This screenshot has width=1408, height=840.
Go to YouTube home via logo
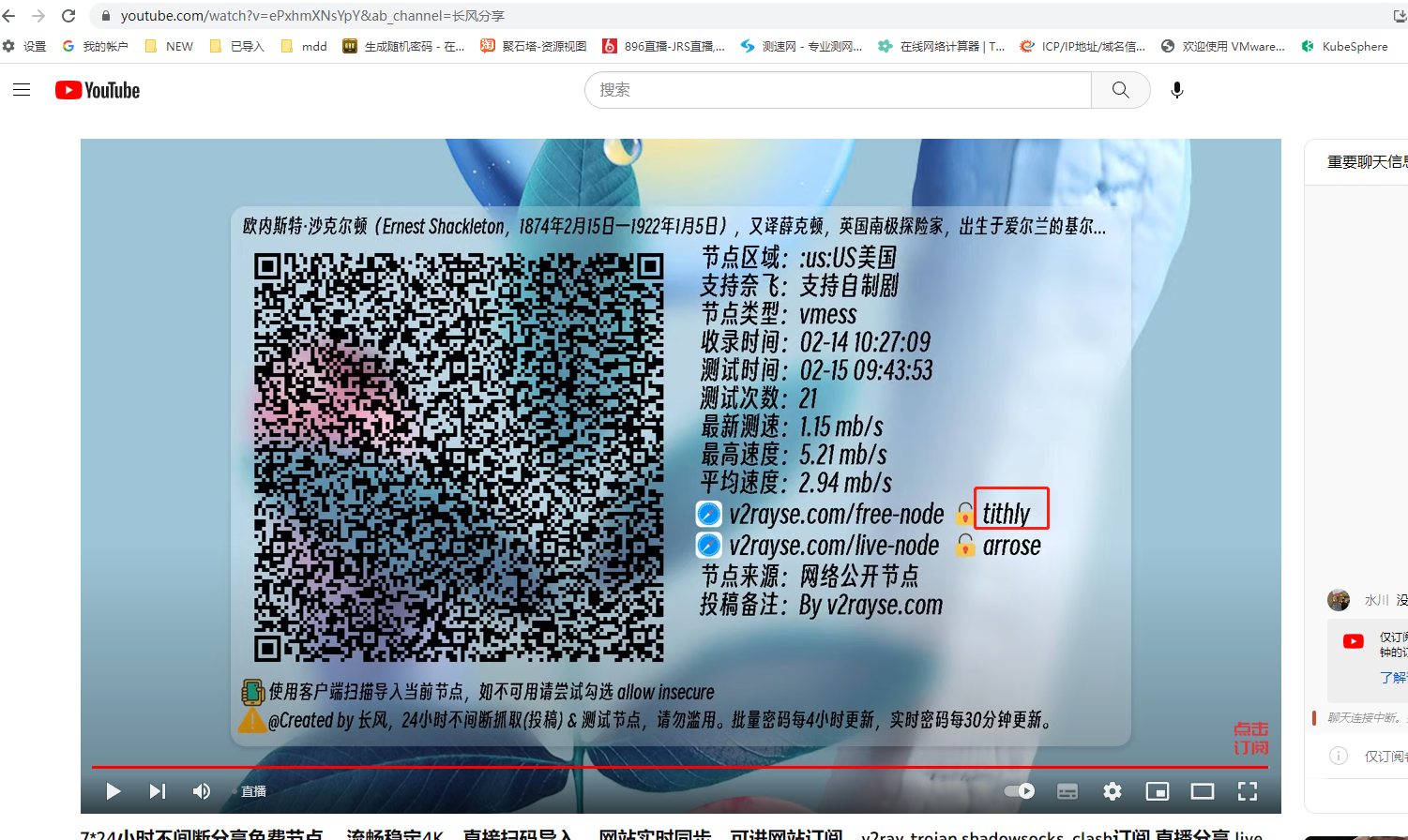pos(98,90)
